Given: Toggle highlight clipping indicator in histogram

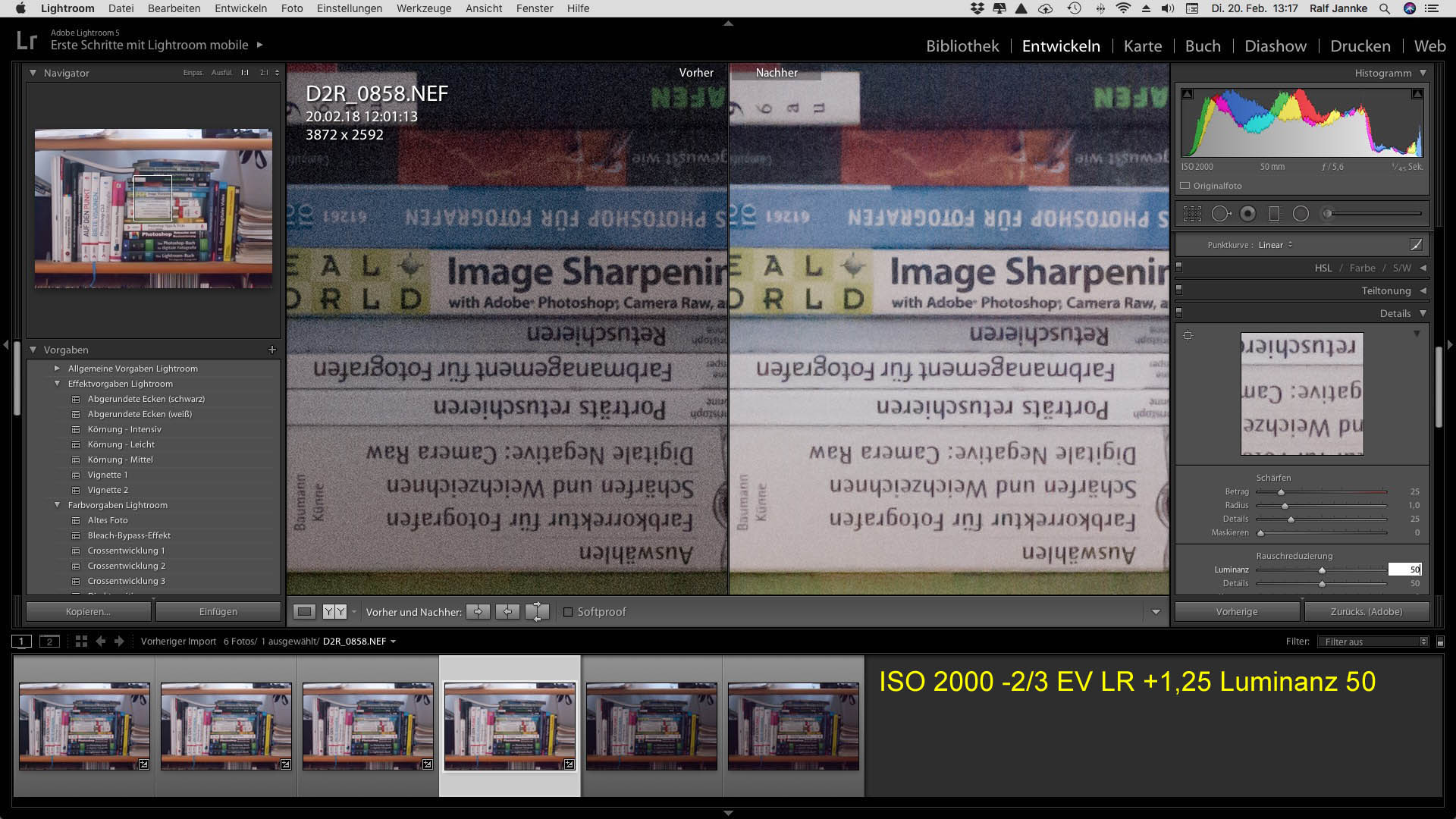Looking at the screenshot, I should (1417, 94).
